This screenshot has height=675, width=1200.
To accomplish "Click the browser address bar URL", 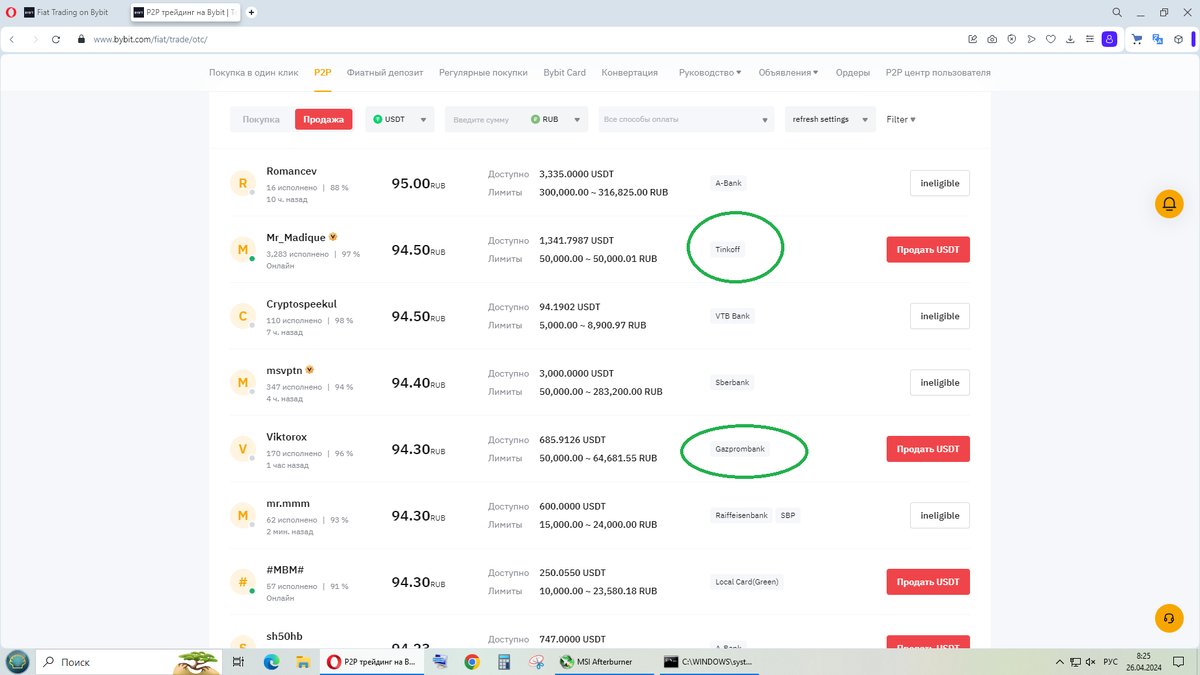I will 150,39.
